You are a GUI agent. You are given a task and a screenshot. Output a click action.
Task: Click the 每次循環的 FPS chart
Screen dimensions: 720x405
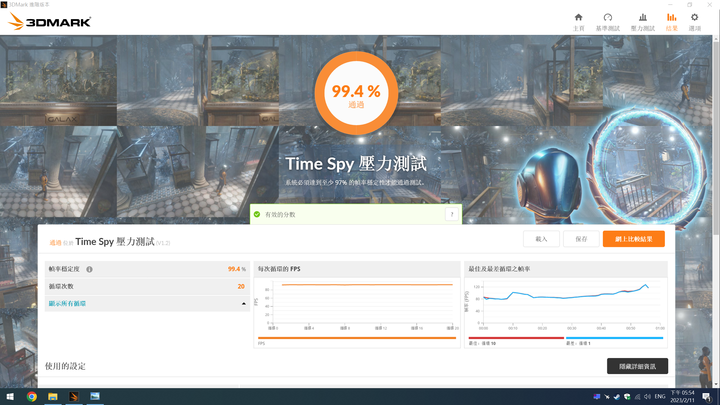pos(357,305)
